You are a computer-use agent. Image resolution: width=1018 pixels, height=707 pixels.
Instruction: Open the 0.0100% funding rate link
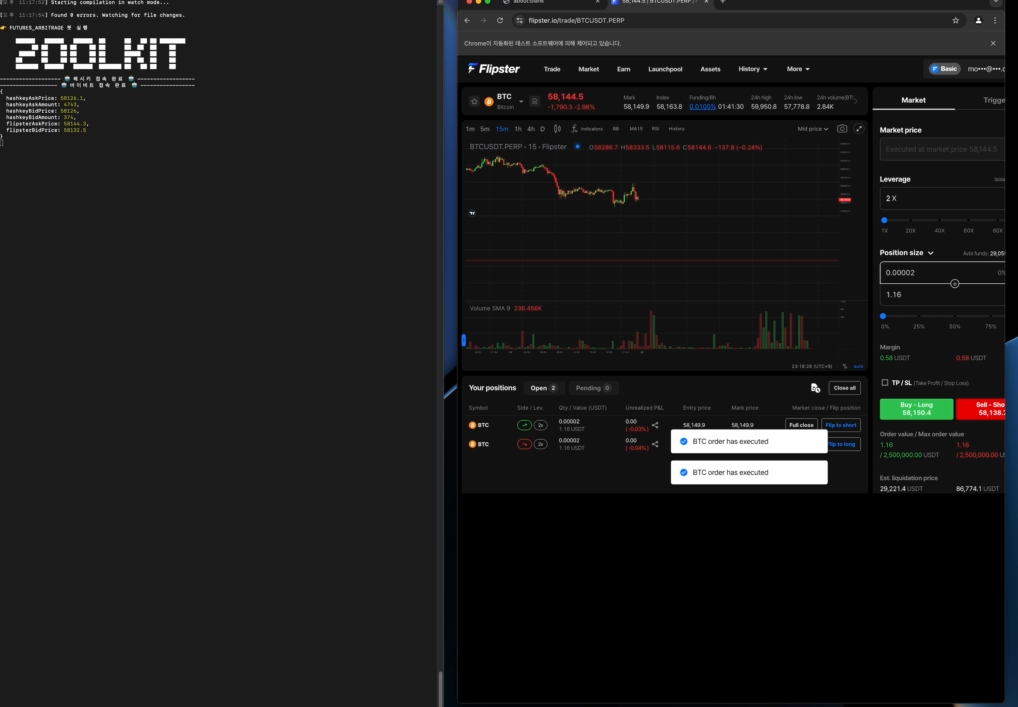[x=702, y=106]
